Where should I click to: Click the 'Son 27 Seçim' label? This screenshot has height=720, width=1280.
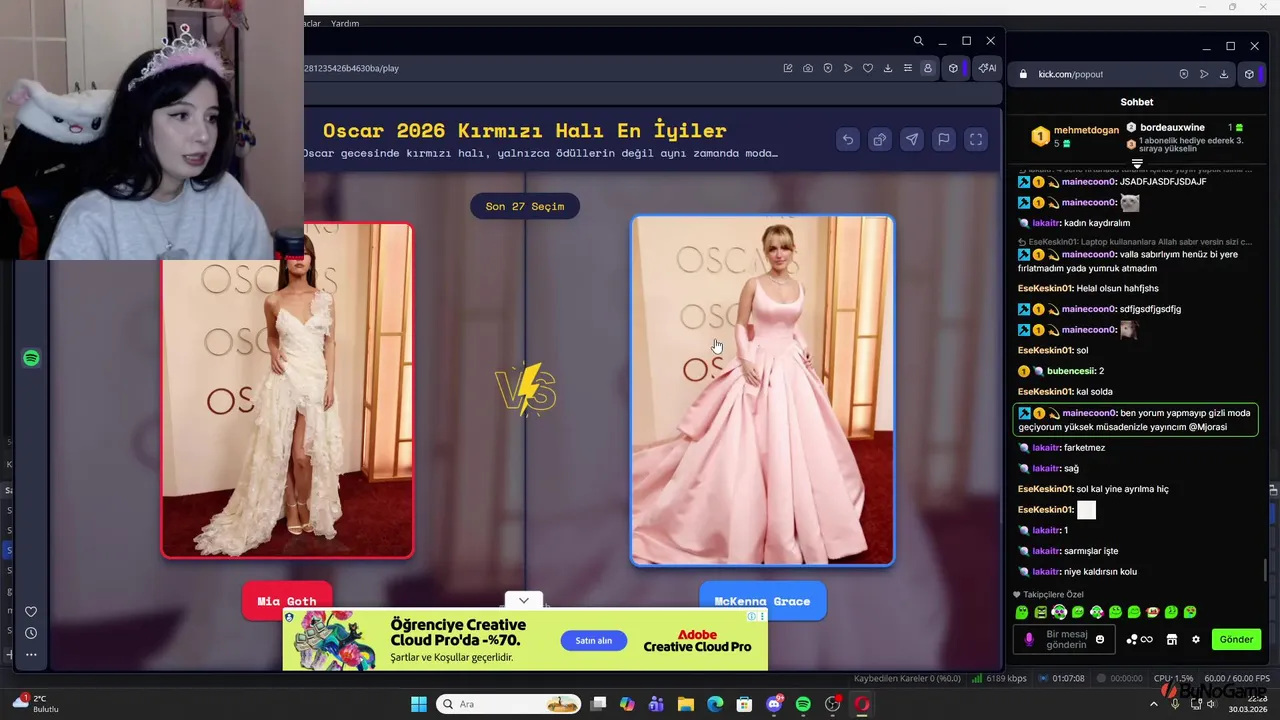[525, 206]
